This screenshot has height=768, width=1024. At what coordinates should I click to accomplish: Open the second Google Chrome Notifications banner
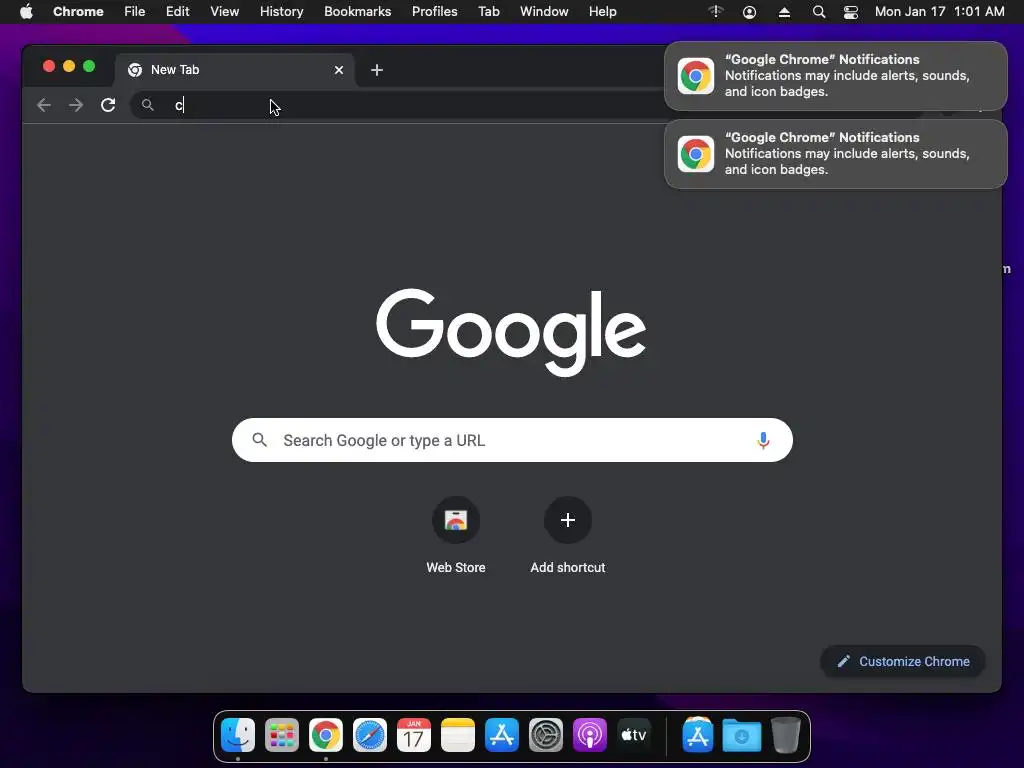pyautogui.click(x=835, y=154)
